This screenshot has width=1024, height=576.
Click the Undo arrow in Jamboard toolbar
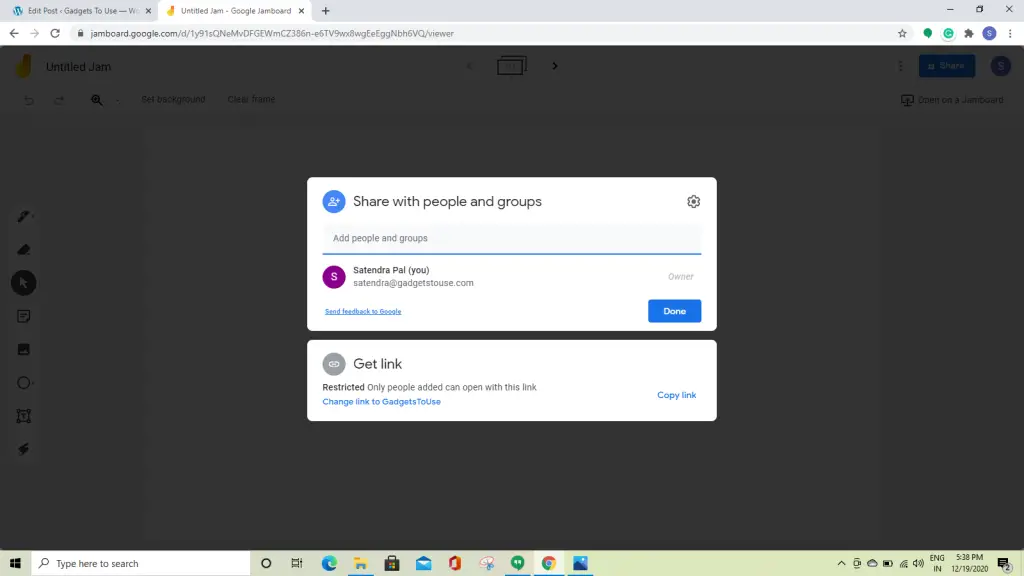(x=29, y=100)
